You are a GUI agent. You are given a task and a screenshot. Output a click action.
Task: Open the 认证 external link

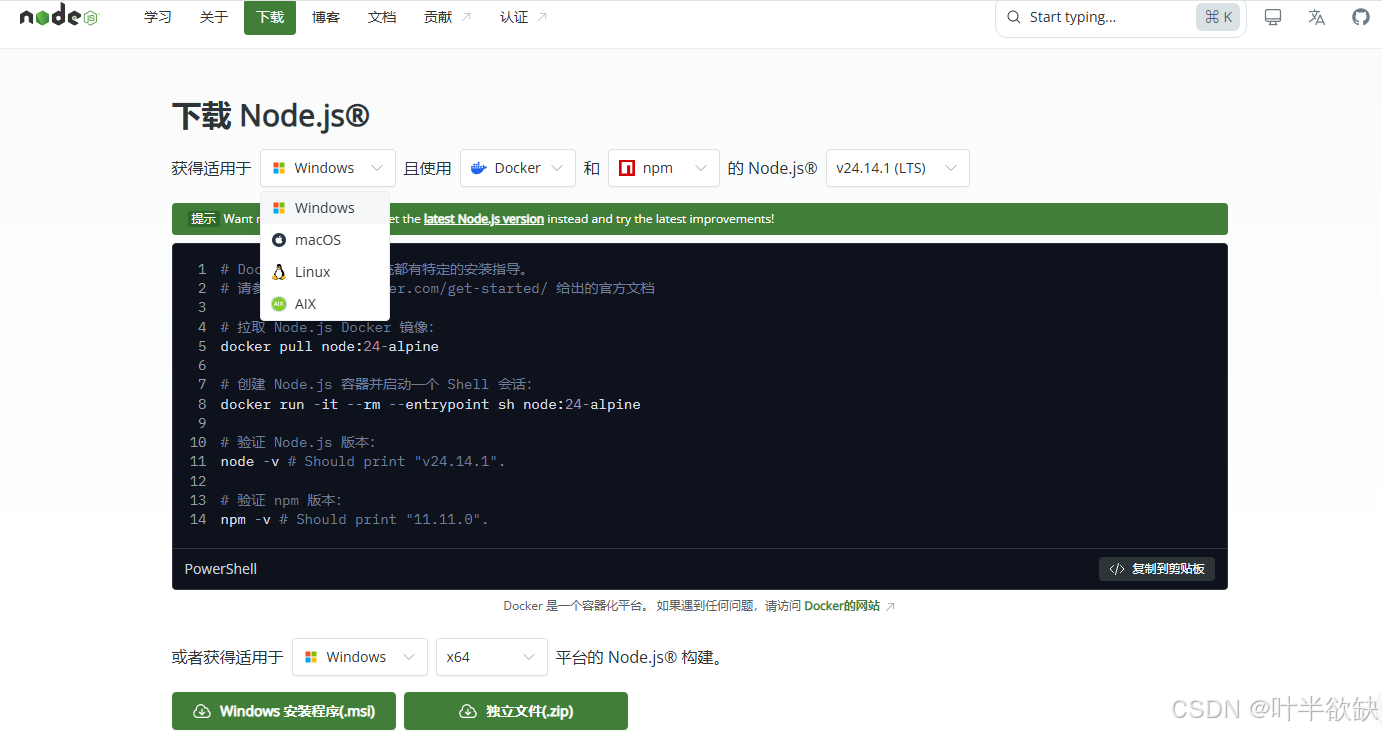[523, 17]
